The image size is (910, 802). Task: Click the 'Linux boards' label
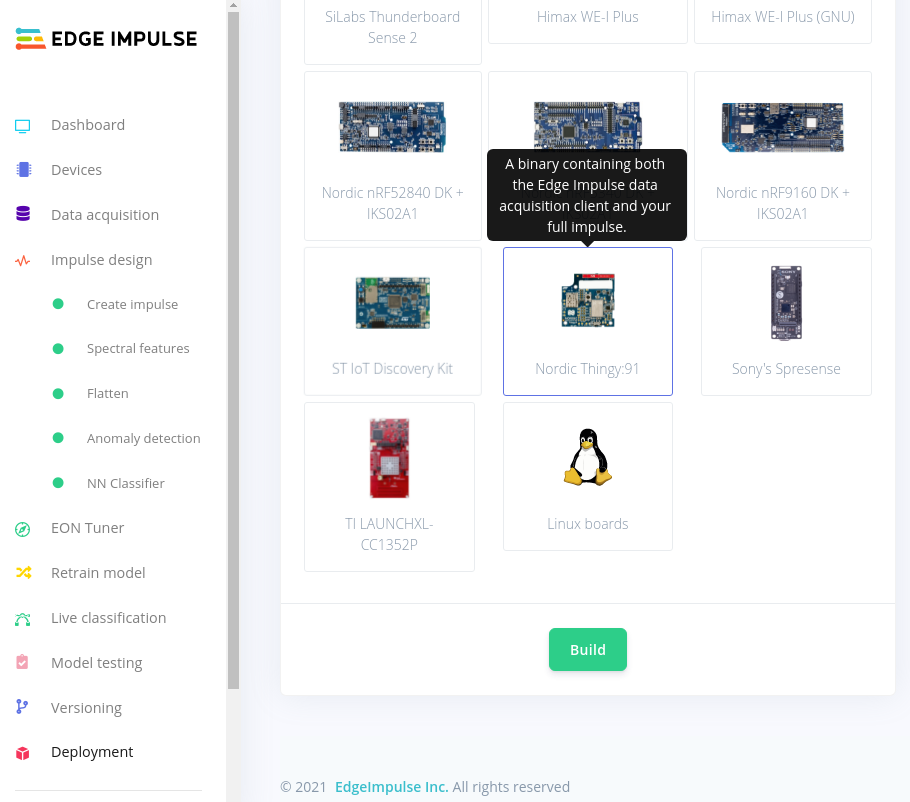(x=587, y=523)
